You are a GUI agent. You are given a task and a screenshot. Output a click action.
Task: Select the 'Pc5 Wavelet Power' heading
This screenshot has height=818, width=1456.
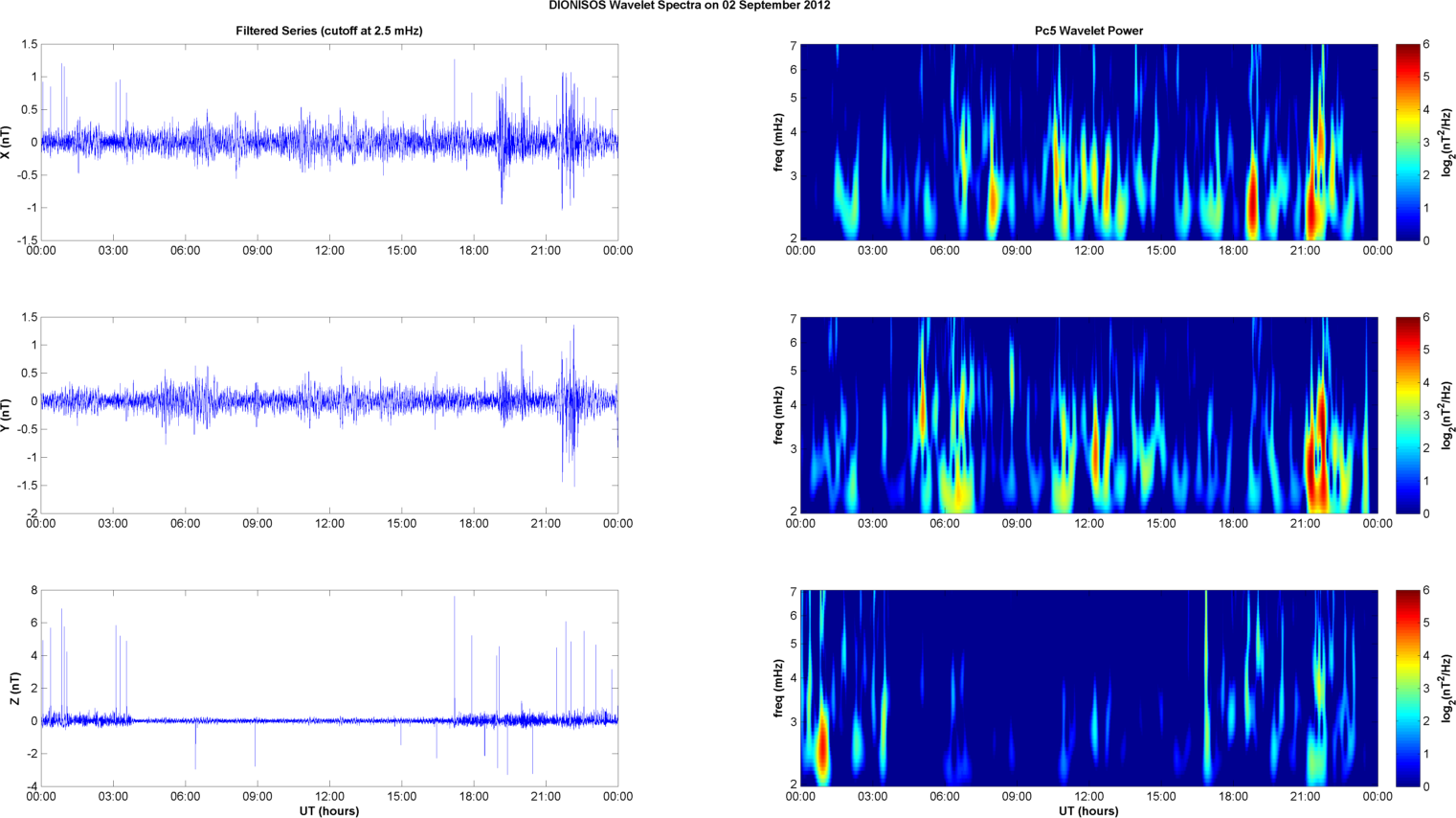click(x=1088, y=31)
